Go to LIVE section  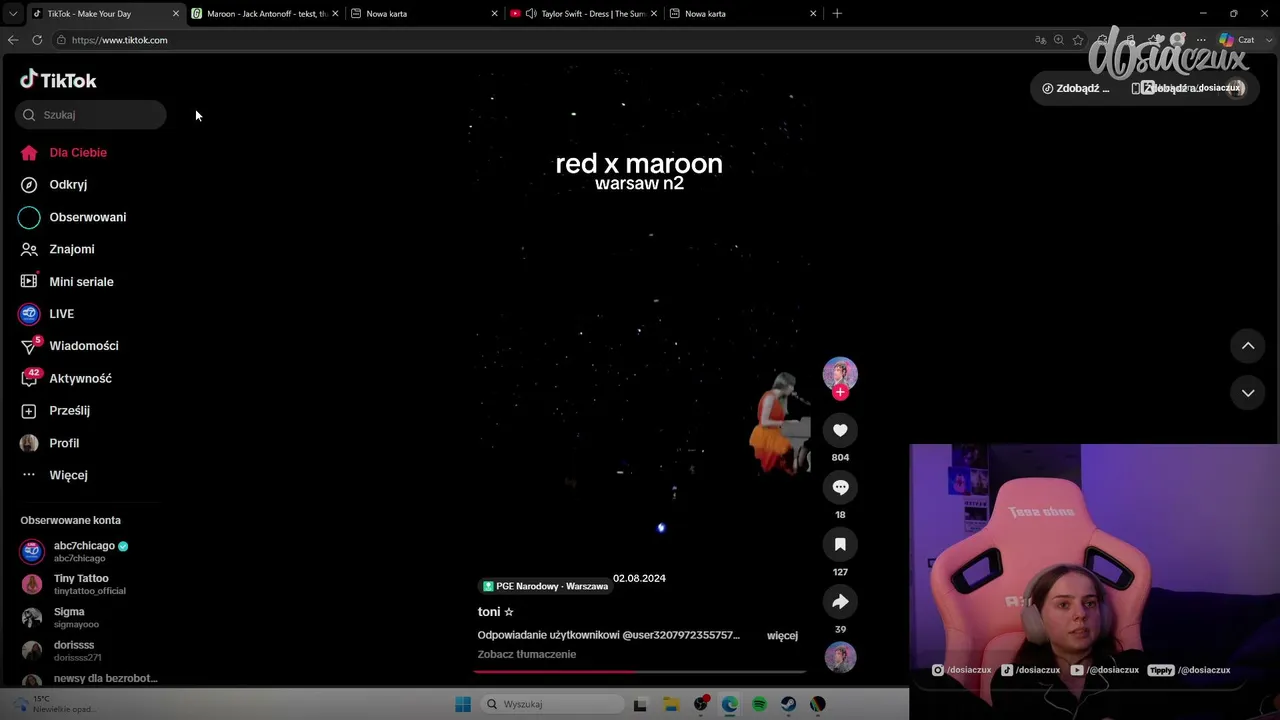click(x=61, y=313)
